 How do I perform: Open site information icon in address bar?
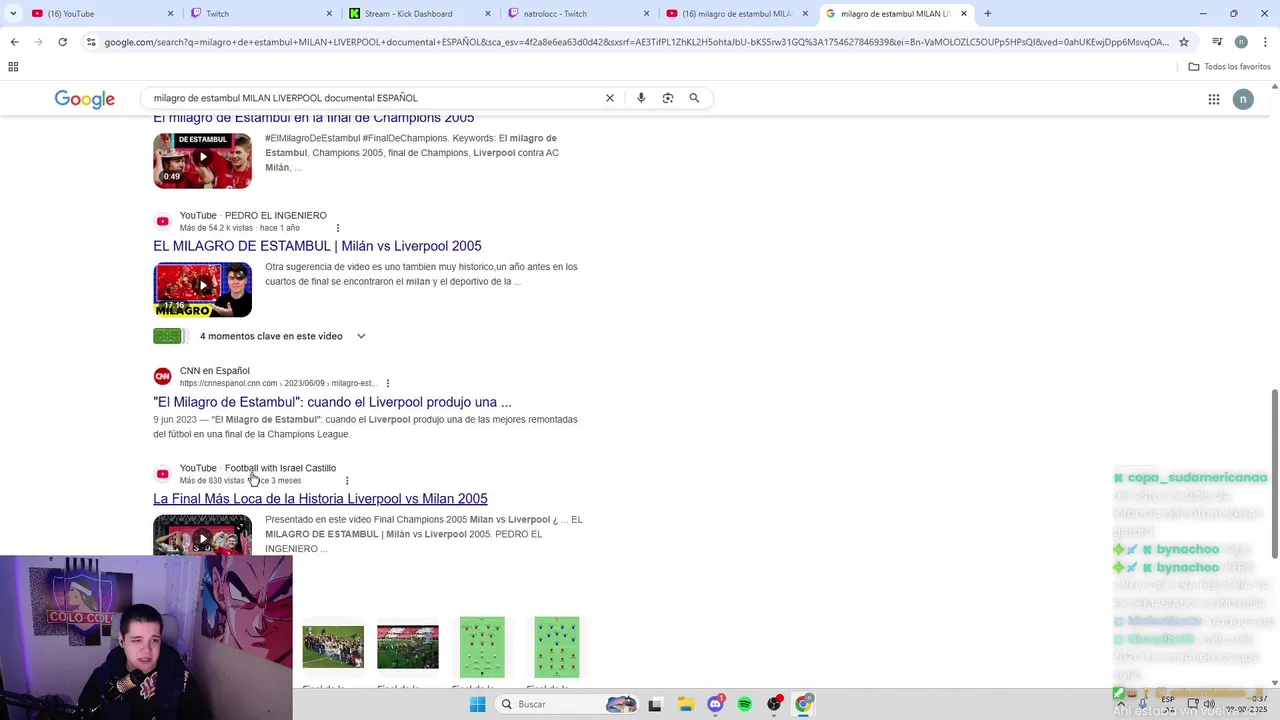pos(91,42)
